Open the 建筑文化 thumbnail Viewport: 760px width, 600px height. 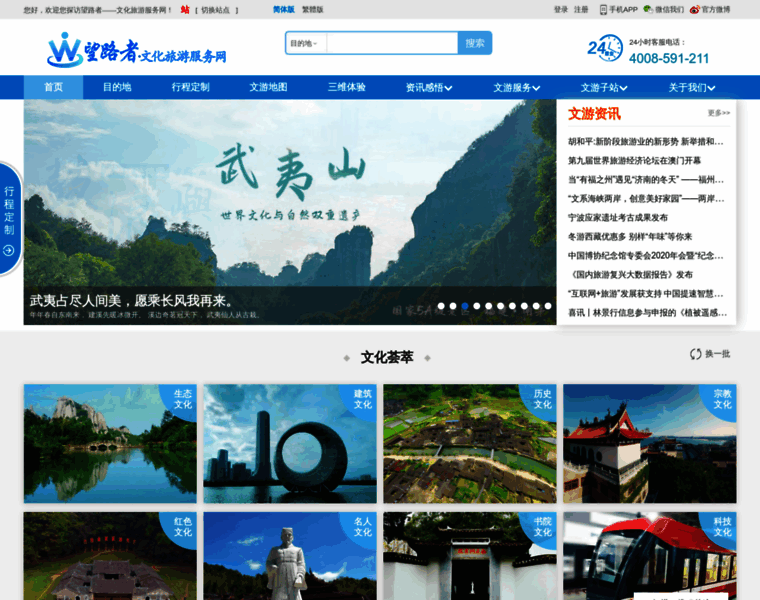(x=290, y=443)
